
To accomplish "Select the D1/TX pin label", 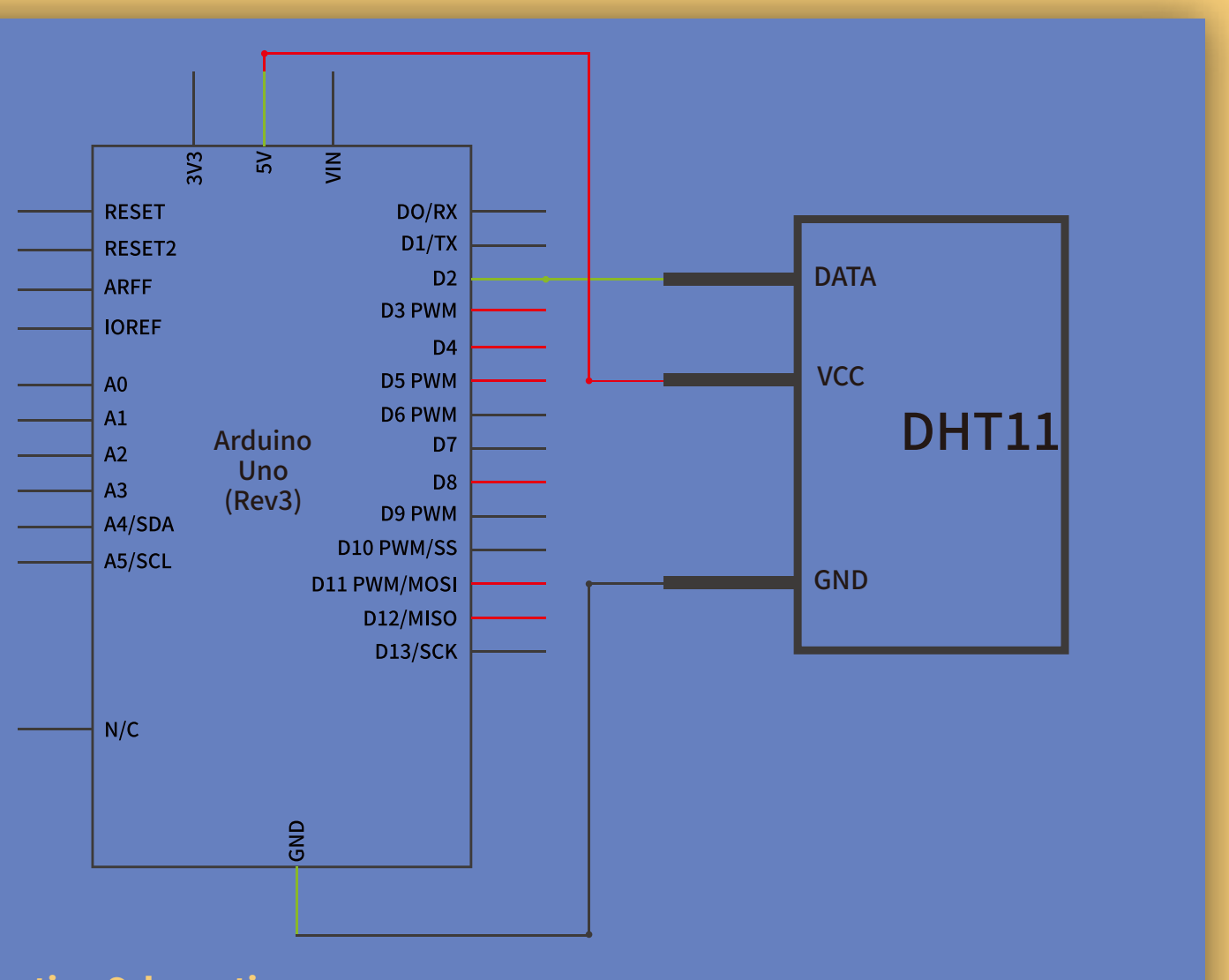I will tap(430, 243).
